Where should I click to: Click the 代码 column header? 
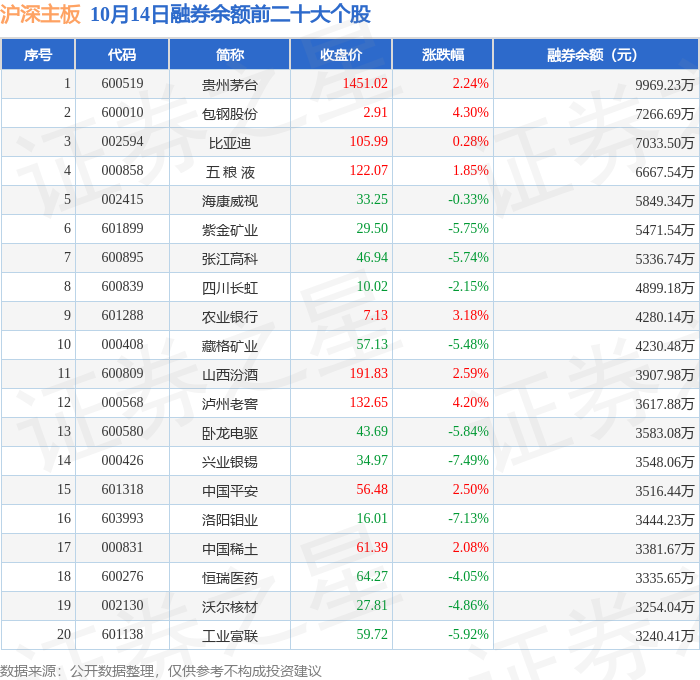point(122,54)
